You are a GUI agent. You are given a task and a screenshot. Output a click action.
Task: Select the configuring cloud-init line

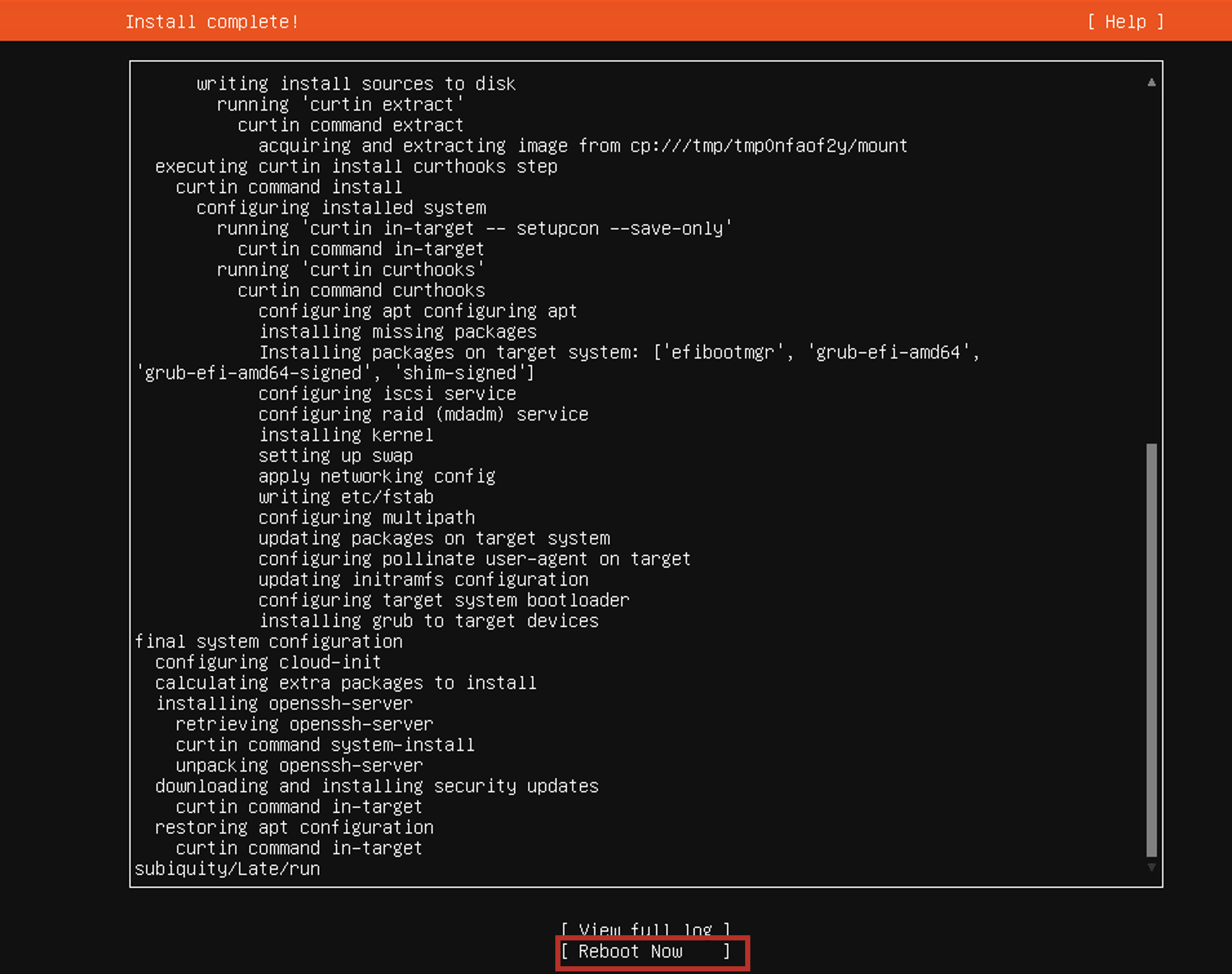(x=267, y=661)
